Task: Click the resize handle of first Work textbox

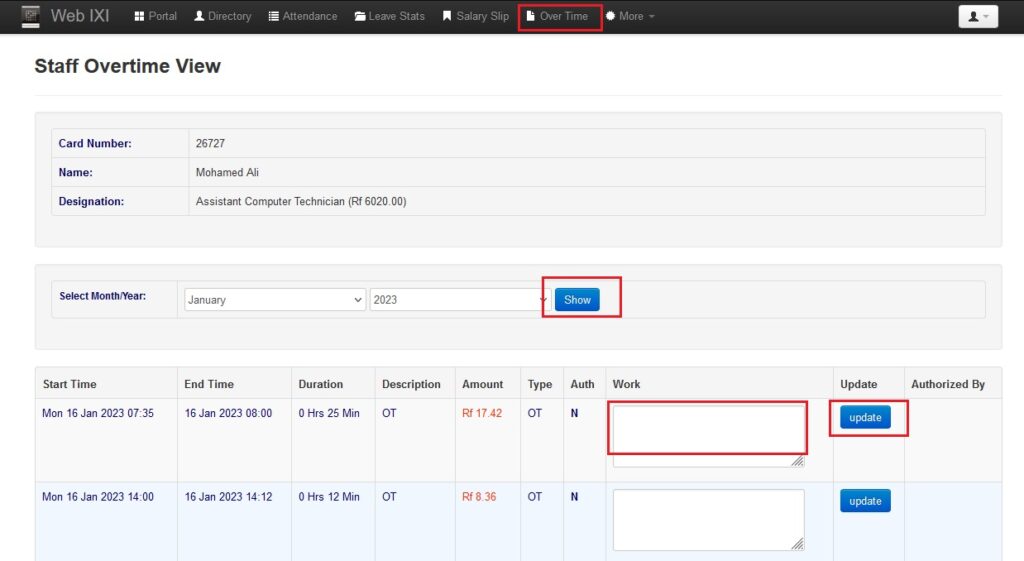Action: click(x=798, y=461)
